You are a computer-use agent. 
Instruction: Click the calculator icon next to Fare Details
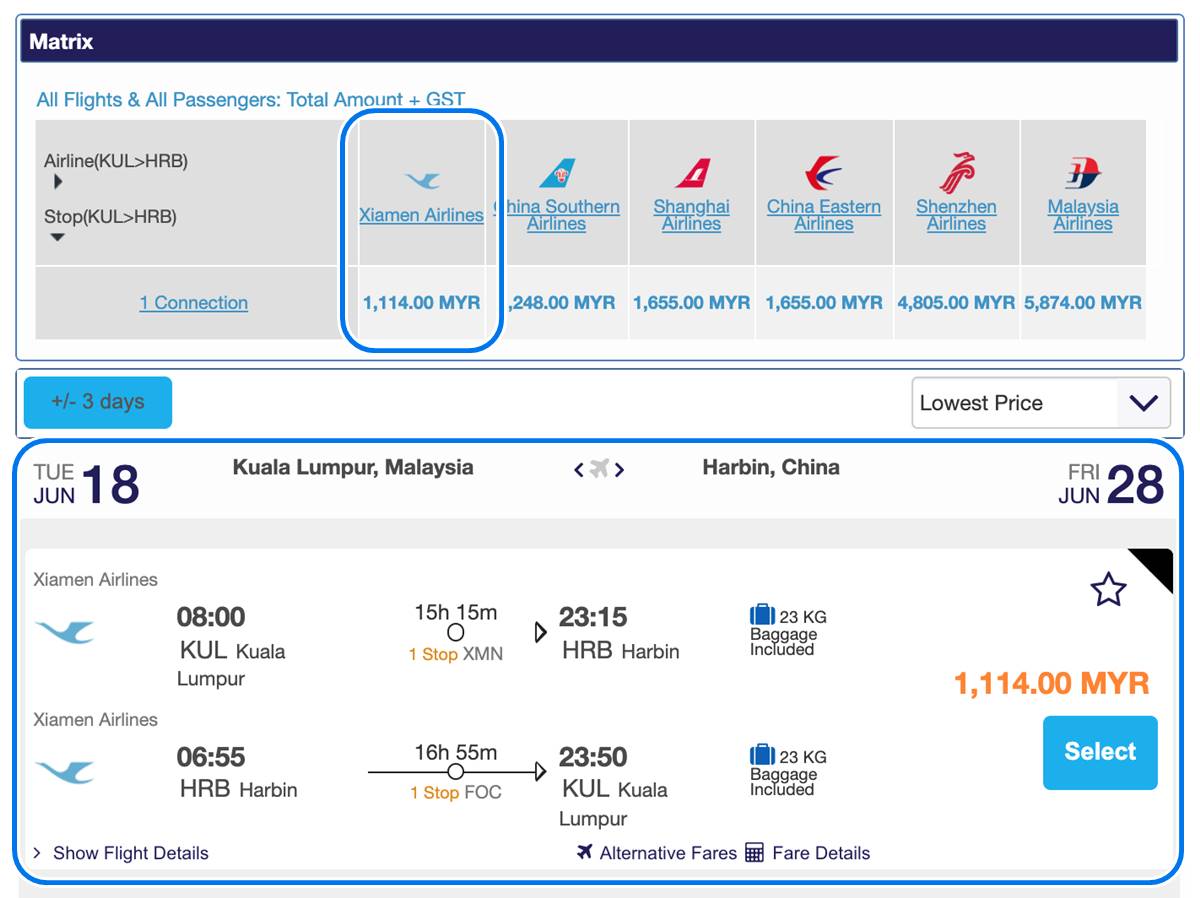coord(755,853)
